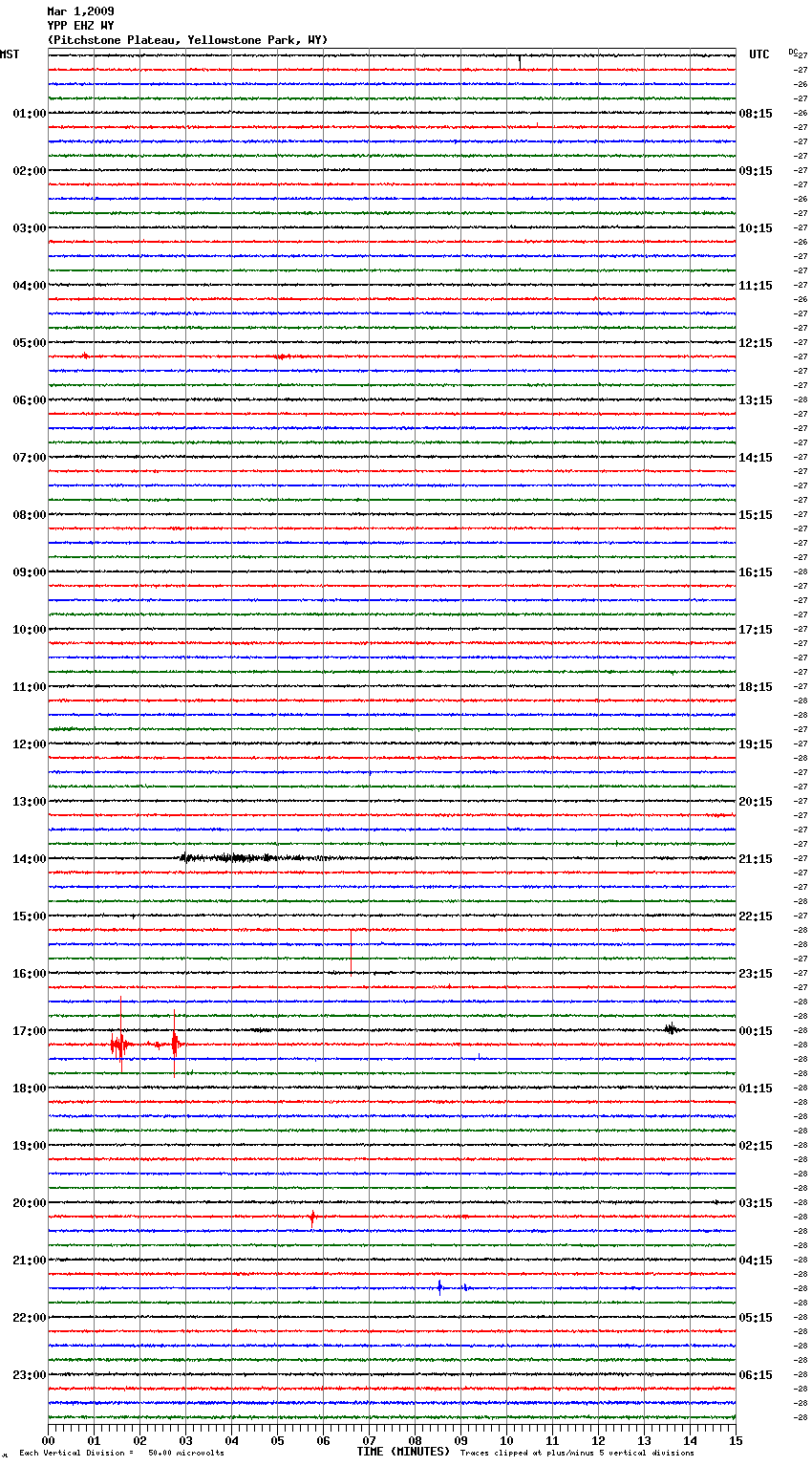
Task: Select the 21:00 MST hour label
Action: click(x=30, y=1261)
